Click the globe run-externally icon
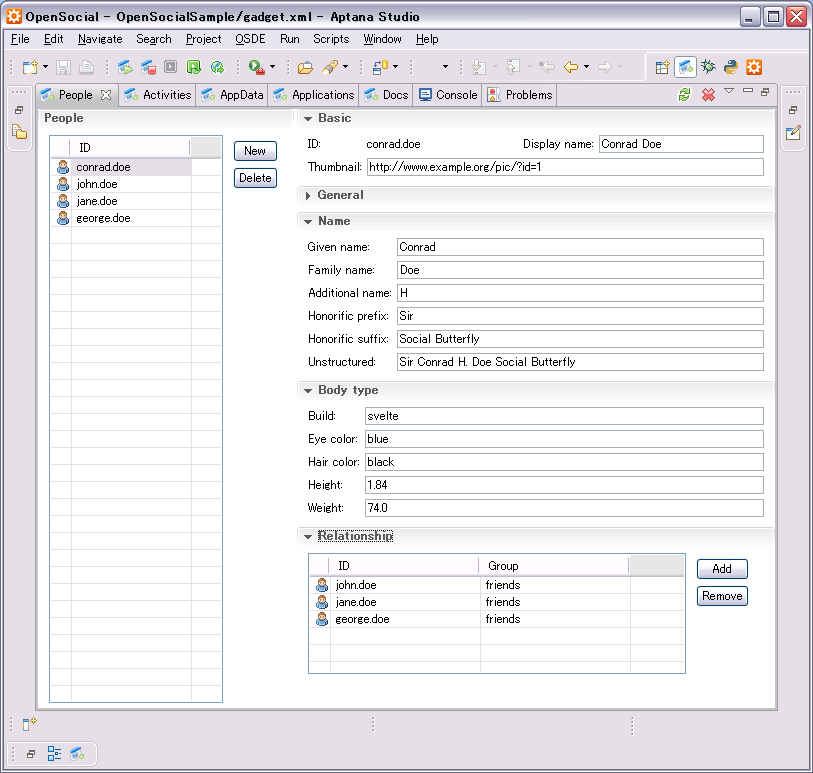 217,67
